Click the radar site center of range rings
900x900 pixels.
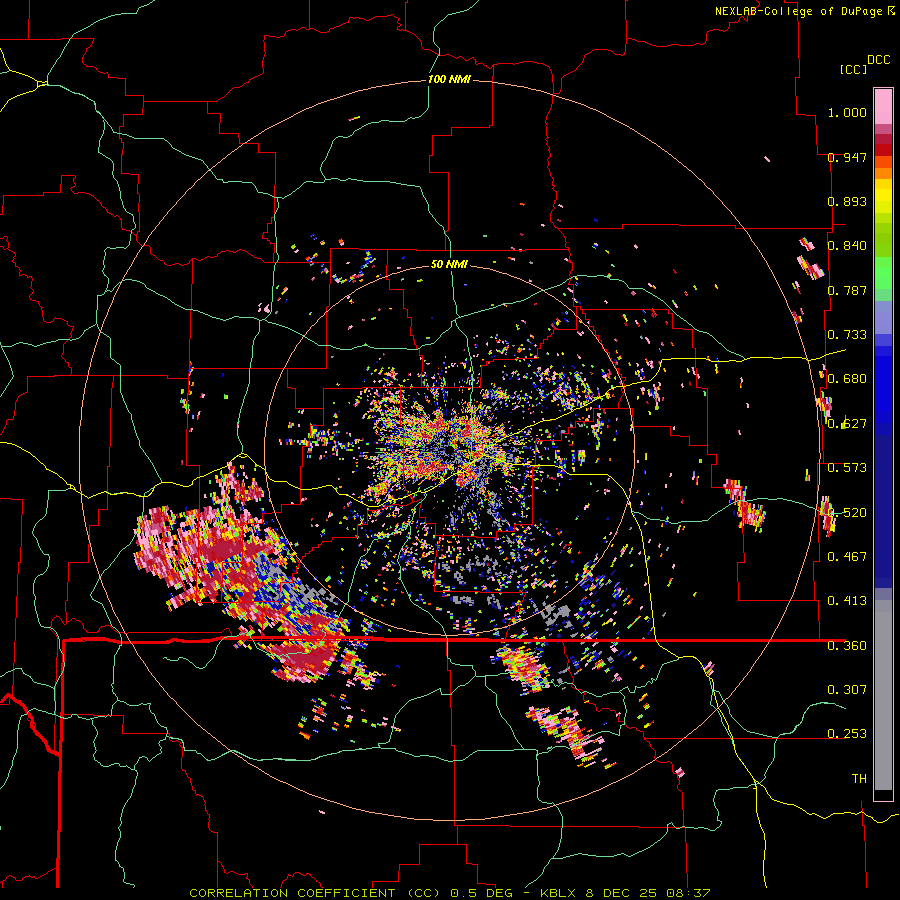coord(449,451)
